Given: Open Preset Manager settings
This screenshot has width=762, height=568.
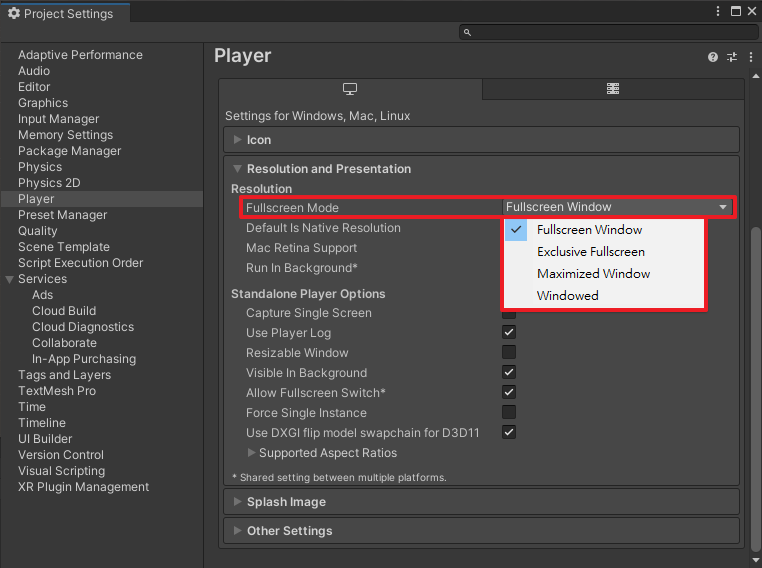Looking at the screenshot, I should pyautogui.click(x=62, y=215).
